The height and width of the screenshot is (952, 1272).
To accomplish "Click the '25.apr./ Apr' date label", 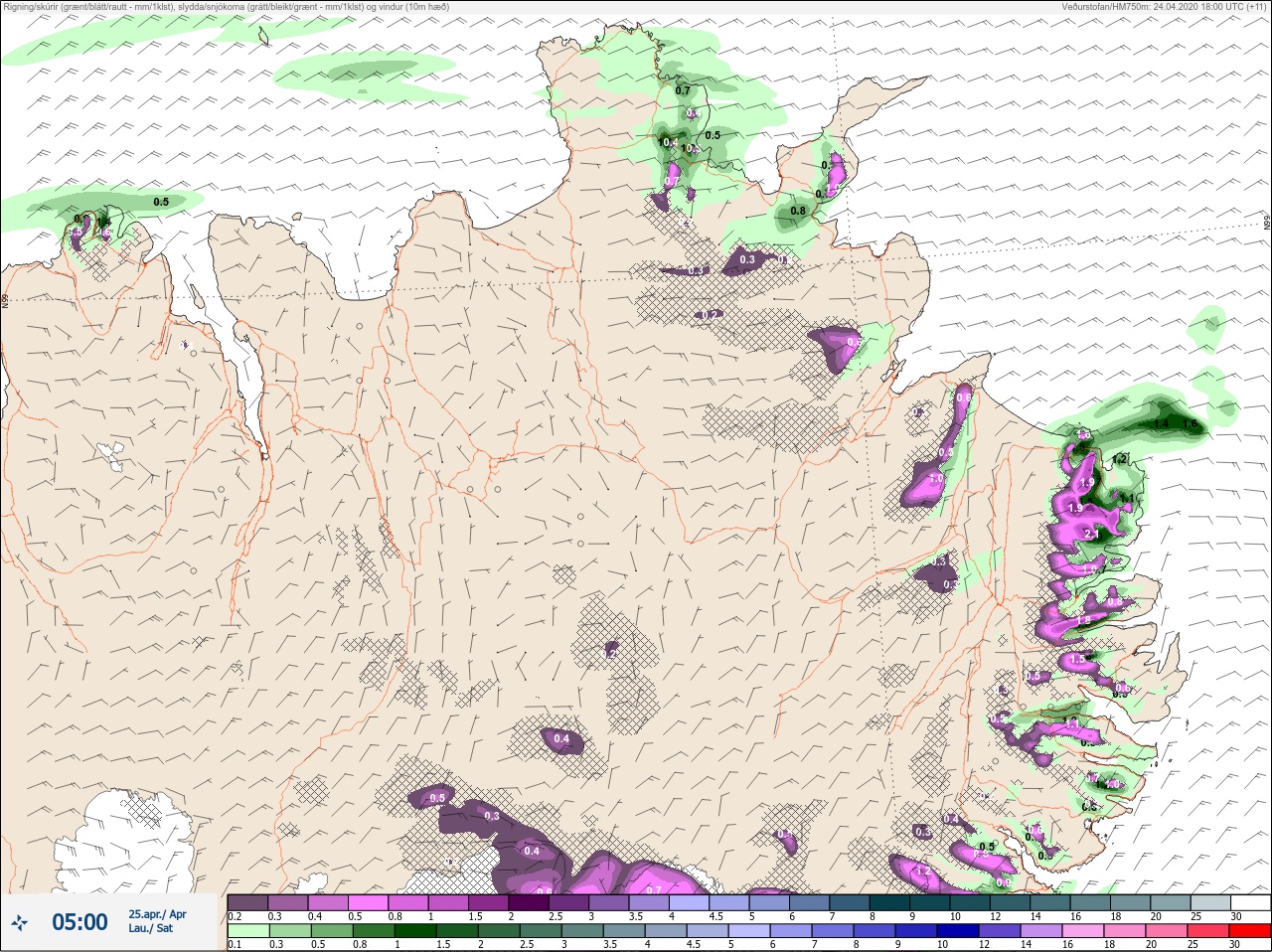I will coord(157,914).
